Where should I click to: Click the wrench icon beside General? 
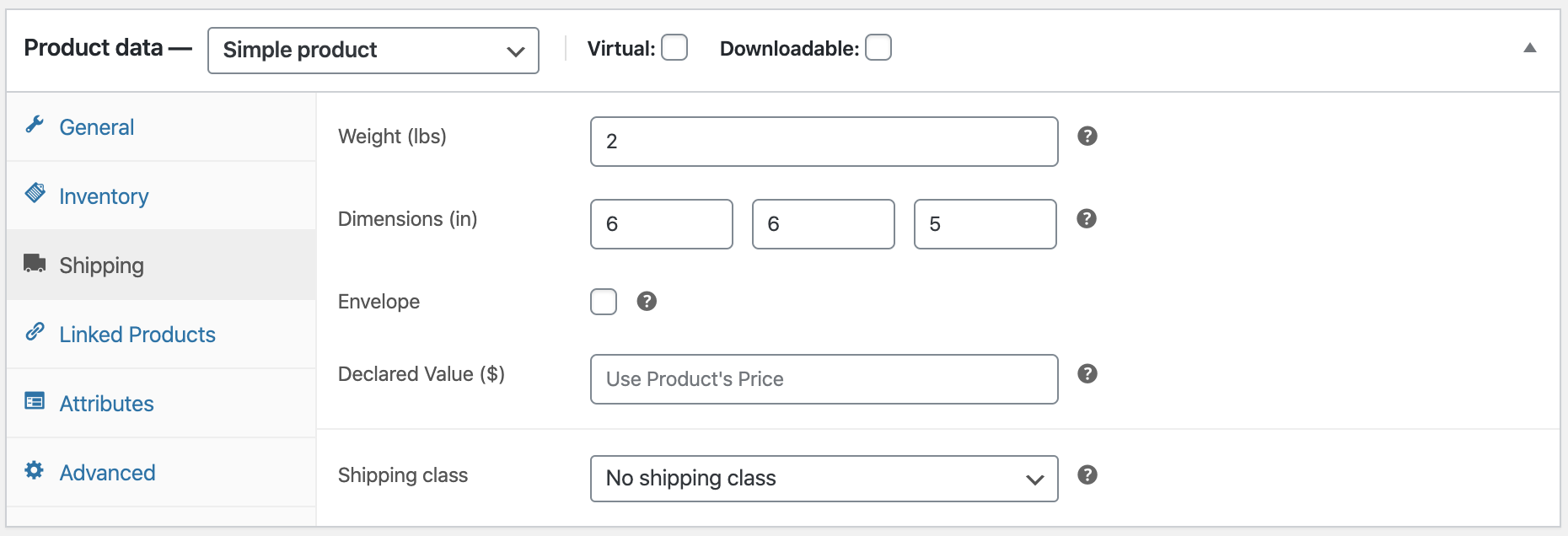(35, 125)
